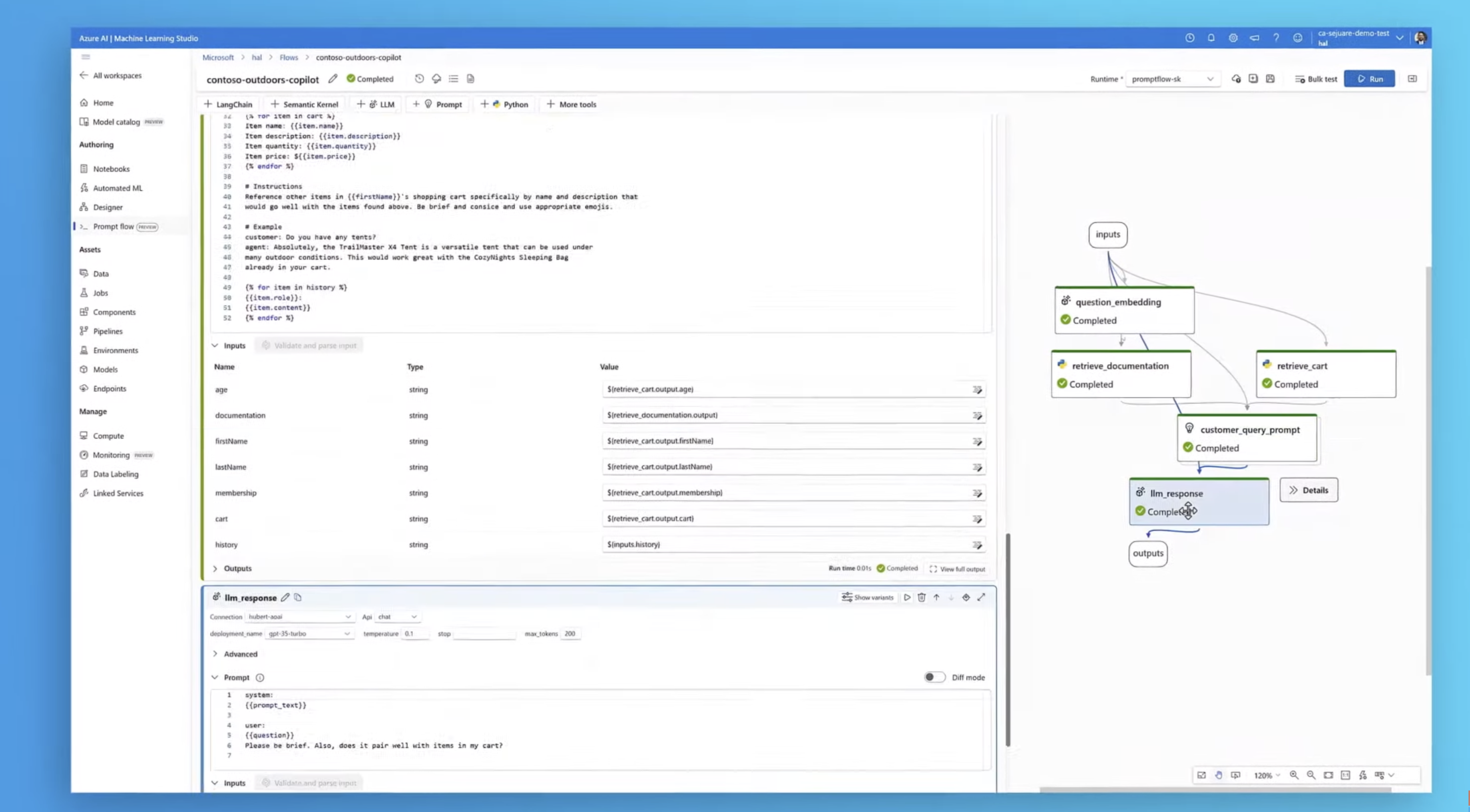Click View full output link

[x=958, y=569]
